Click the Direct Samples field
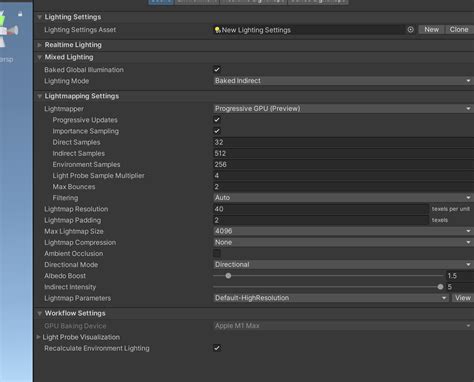This screenshot has height=382, width=474. (343, 142)
